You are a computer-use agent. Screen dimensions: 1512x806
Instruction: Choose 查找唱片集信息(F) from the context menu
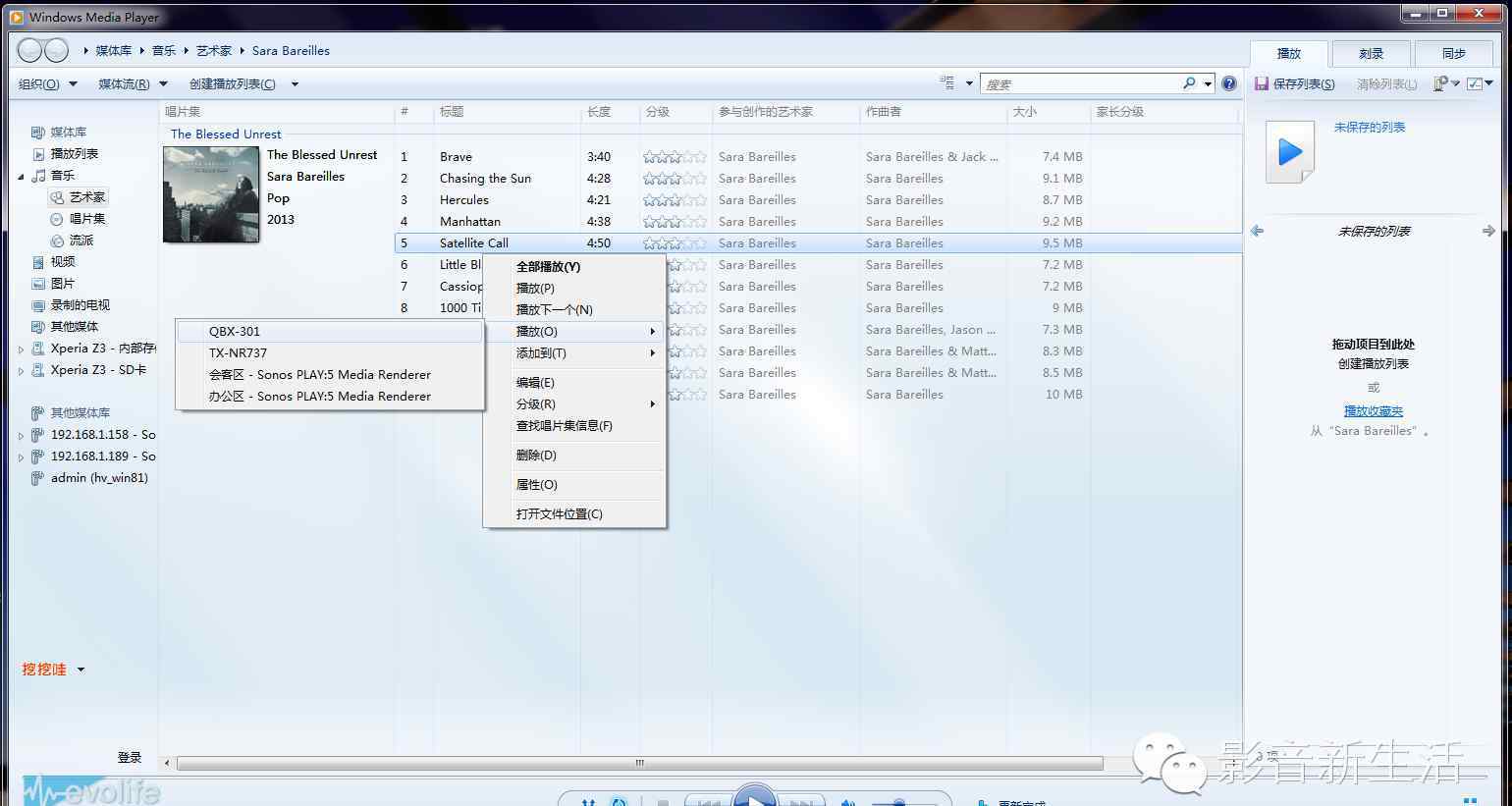pyautogui.click(x=575, y=425)
